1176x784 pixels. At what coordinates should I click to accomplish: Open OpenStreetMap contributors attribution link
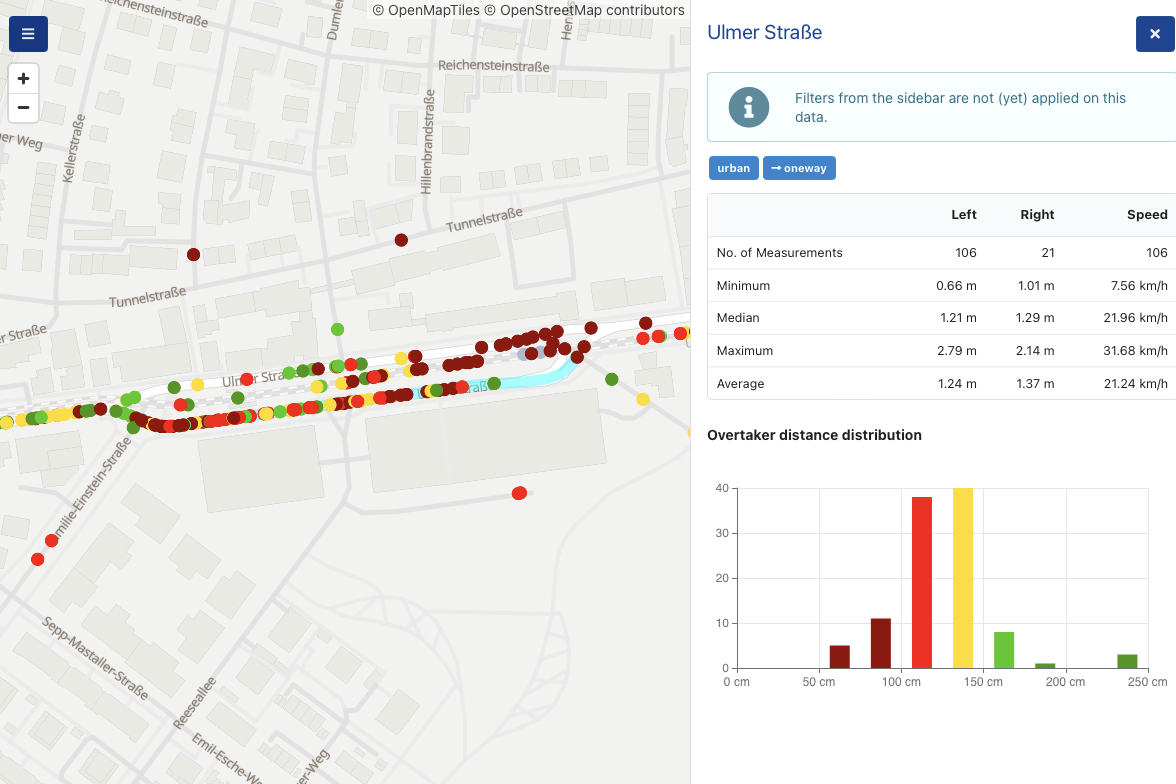coord(584,10)
